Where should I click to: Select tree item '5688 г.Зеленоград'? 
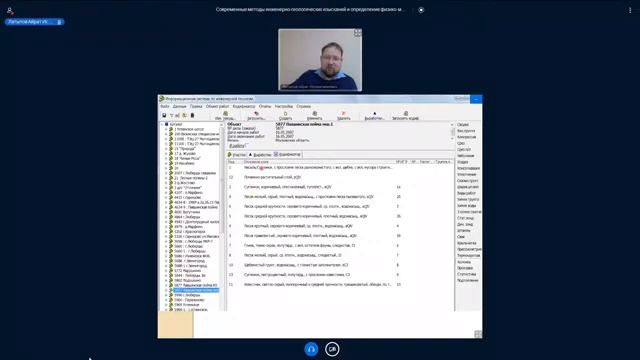190,261
